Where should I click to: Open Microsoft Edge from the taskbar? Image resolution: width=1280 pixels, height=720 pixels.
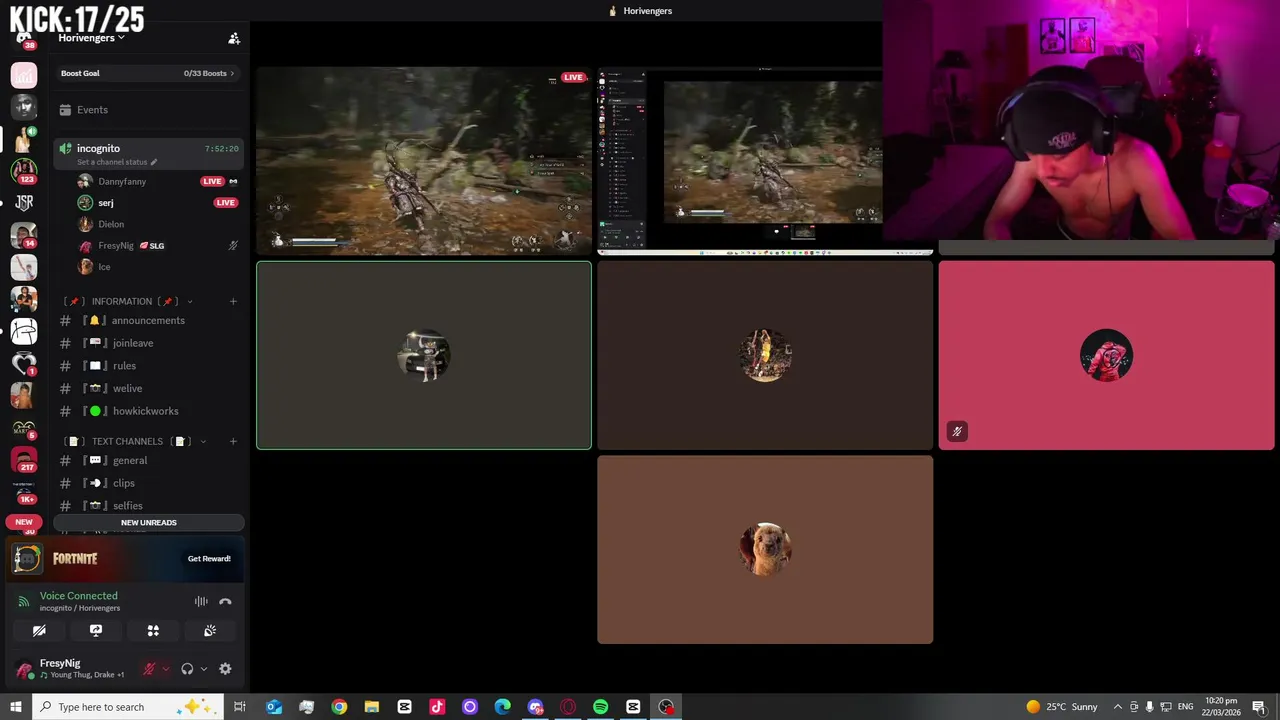(x=502, y=707)
